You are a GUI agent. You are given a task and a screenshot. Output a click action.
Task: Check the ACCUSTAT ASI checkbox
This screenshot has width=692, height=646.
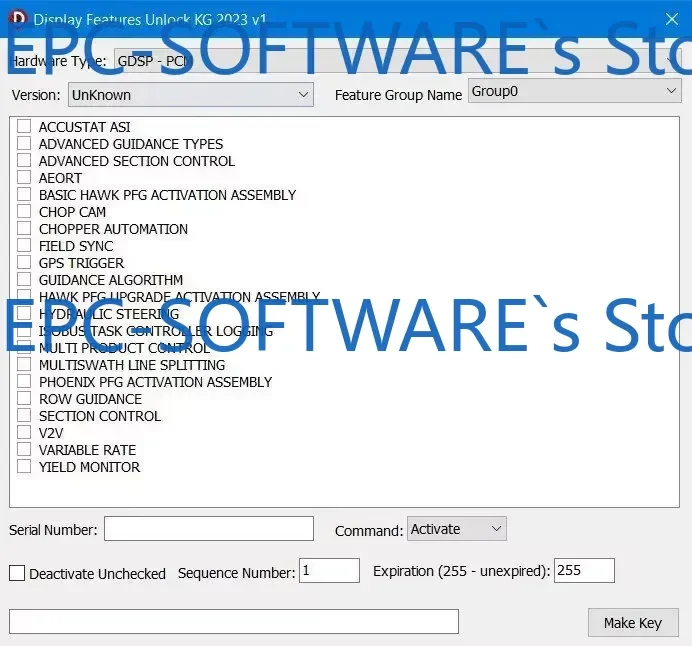24,126
